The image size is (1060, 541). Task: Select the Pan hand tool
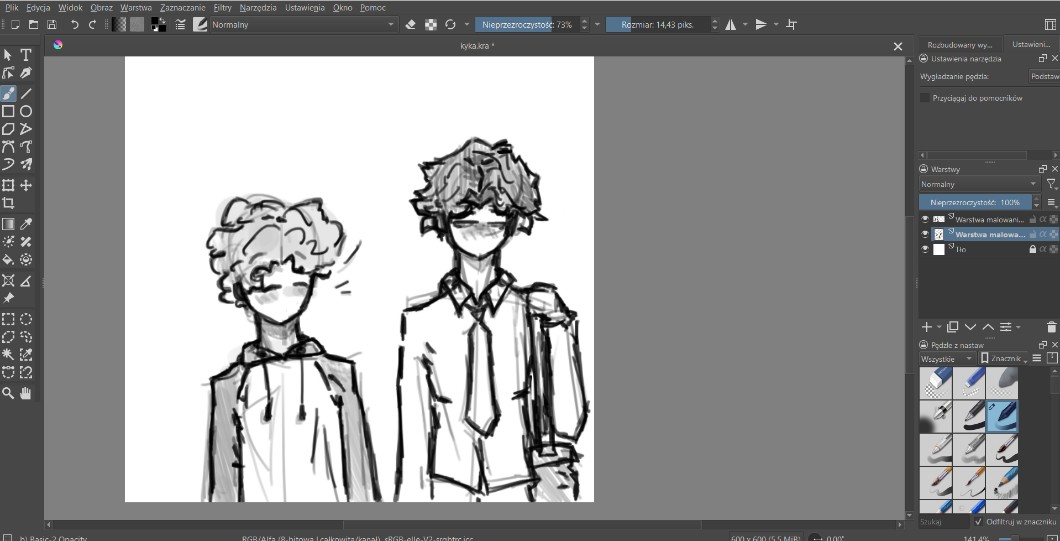26,394
